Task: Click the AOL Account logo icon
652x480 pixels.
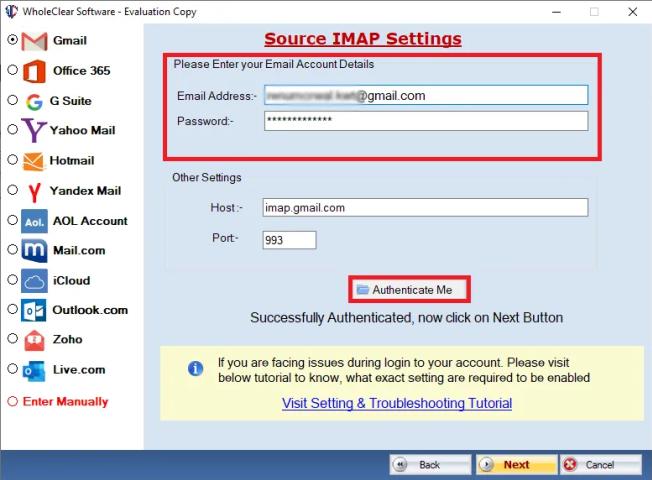Action: [x=34, y=221]
